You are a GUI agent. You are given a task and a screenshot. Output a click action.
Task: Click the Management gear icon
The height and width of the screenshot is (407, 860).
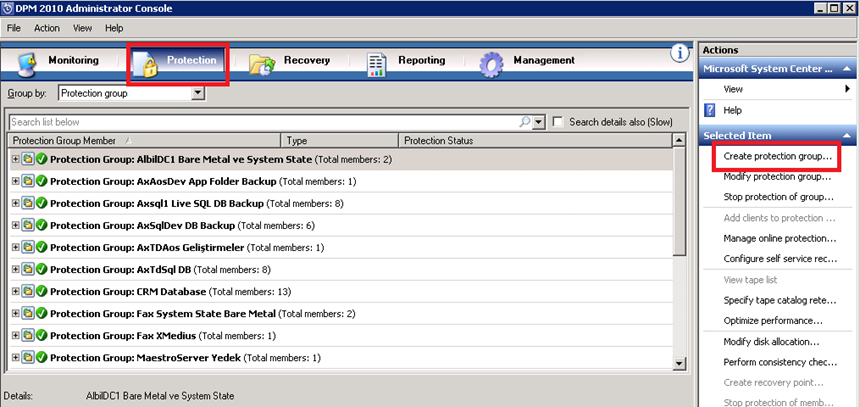coord(491,65)
